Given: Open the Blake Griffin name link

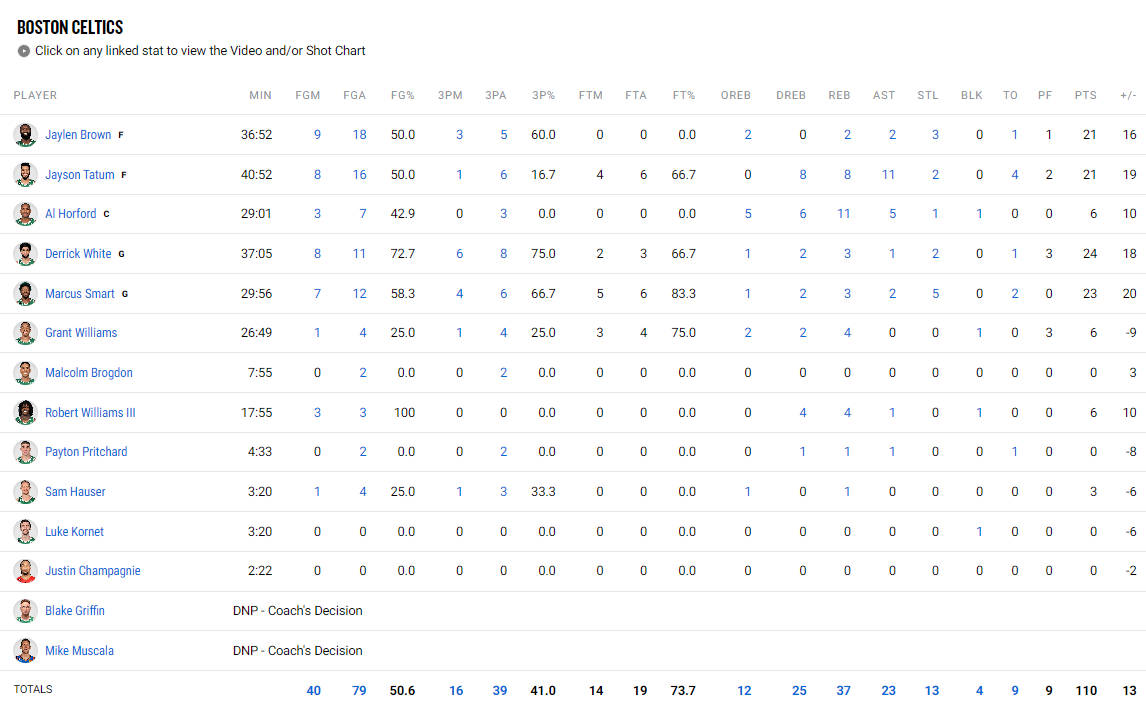Looking at the screenshot, I should pyautogui.click(x=75, y=610).
